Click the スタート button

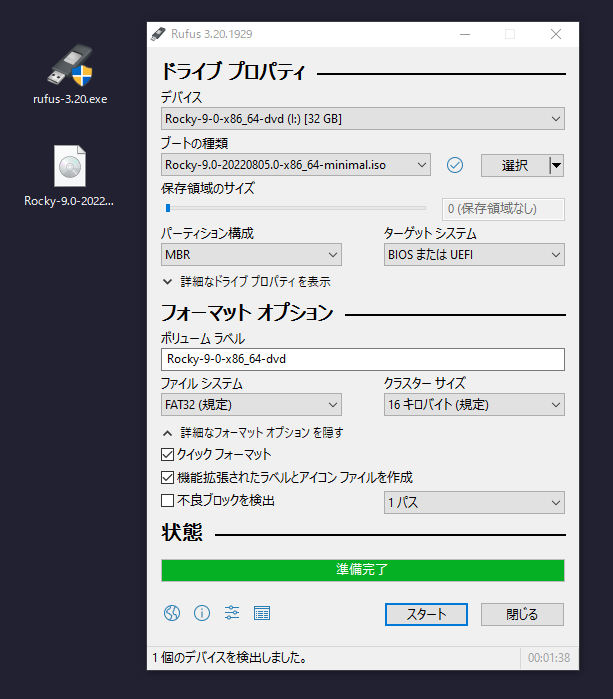pyautogui.click(x=426, y=614)
